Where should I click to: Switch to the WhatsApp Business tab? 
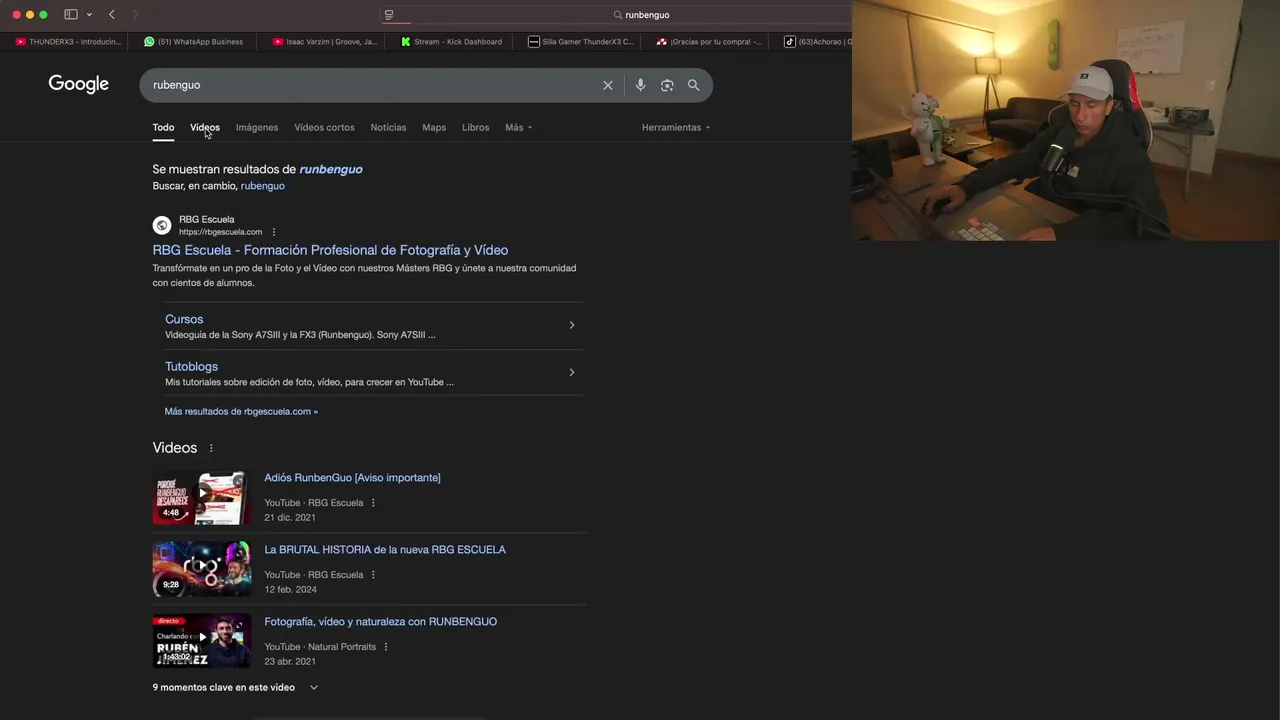click(194, 42)
